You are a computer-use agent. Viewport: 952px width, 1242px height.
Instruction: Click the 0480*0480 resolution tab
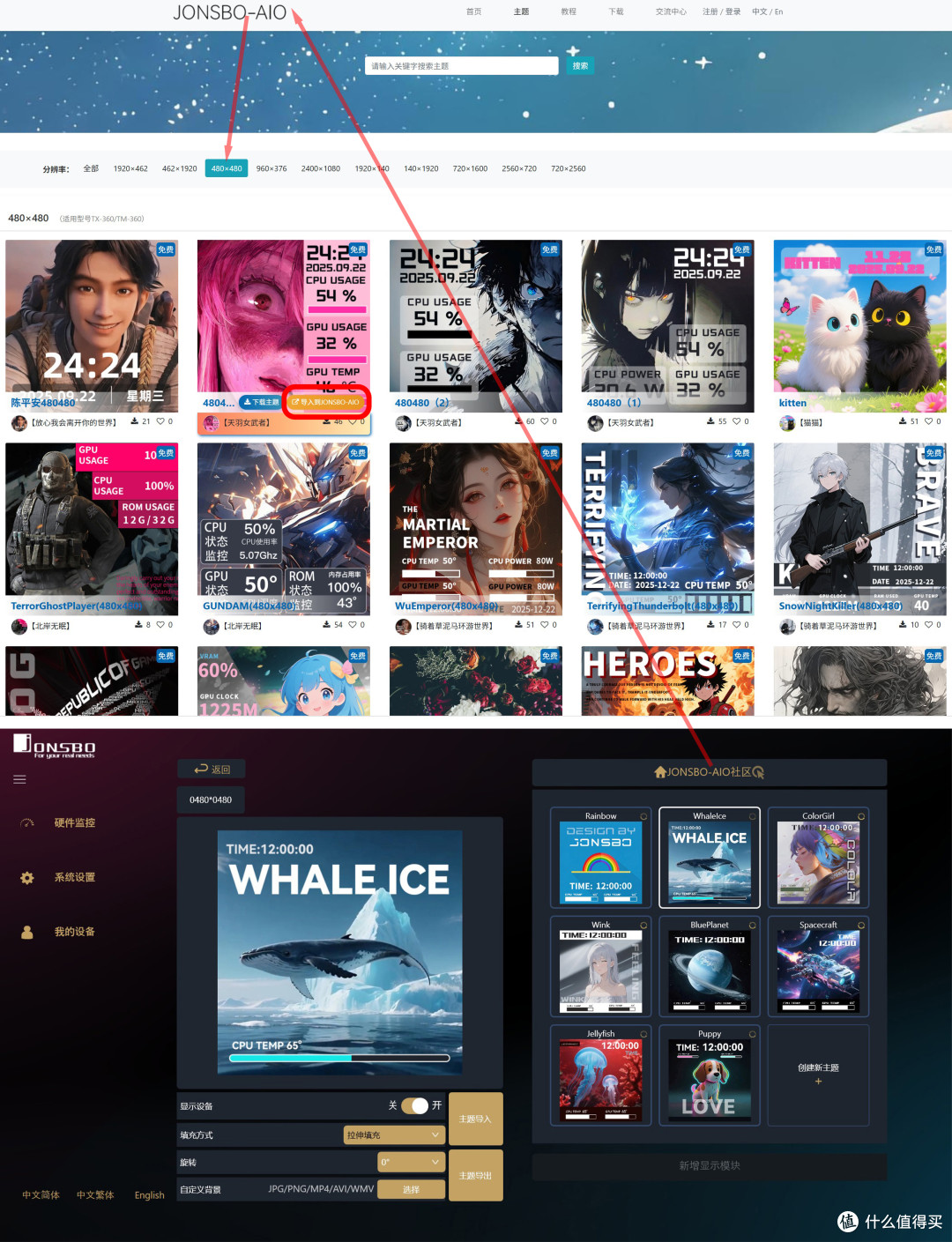[211, 799]
